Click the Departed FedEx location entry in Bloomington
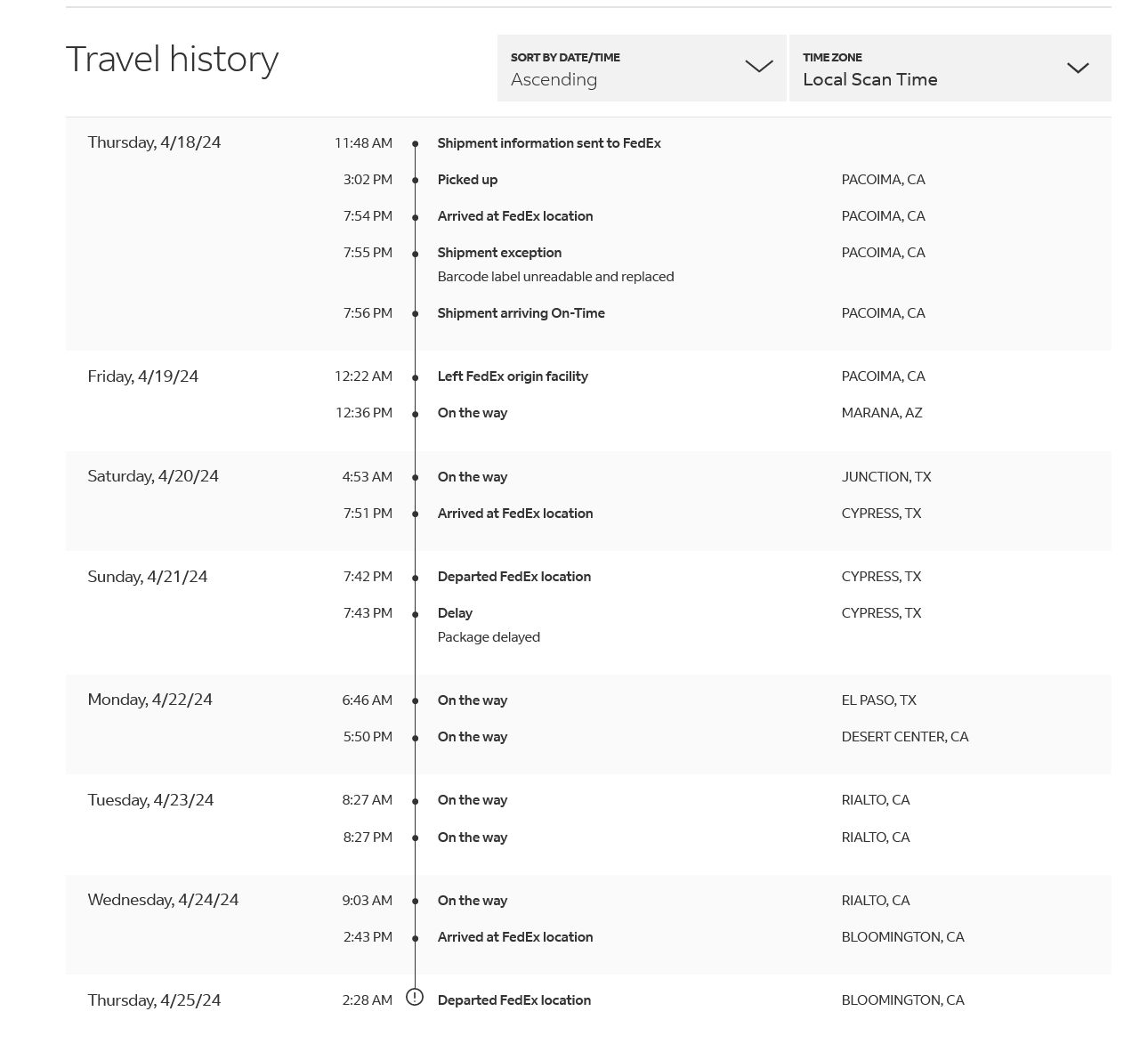The width and height of the screenshot is (1148, 1044). (514, 1000)
